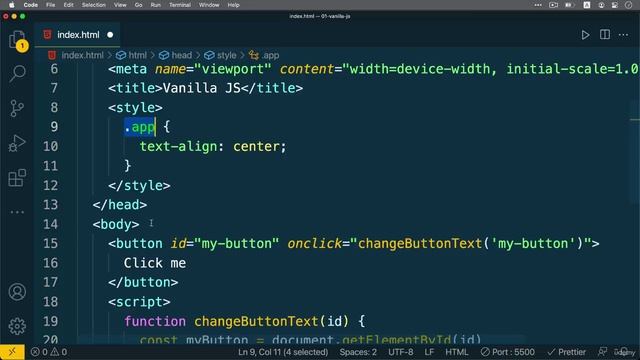Open the Run menu
640x360 pixels.
click(x=156, y=5)
